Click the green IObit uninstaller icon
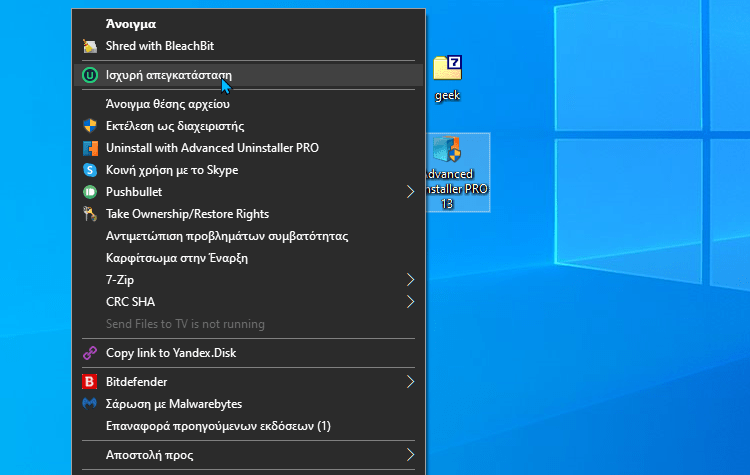Screen dimensions: 750x475 tap(90, 75)
